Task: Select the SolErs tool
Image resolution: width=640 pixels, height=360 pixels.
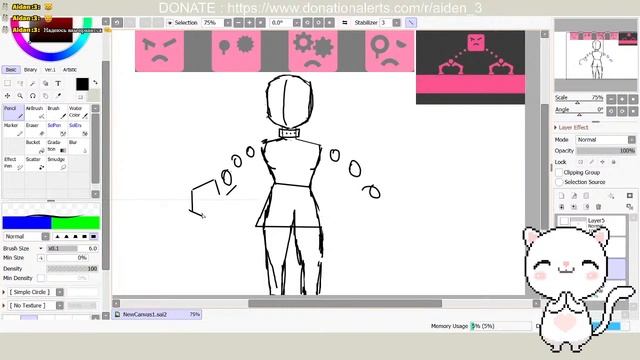Action: tap(78, 129)
